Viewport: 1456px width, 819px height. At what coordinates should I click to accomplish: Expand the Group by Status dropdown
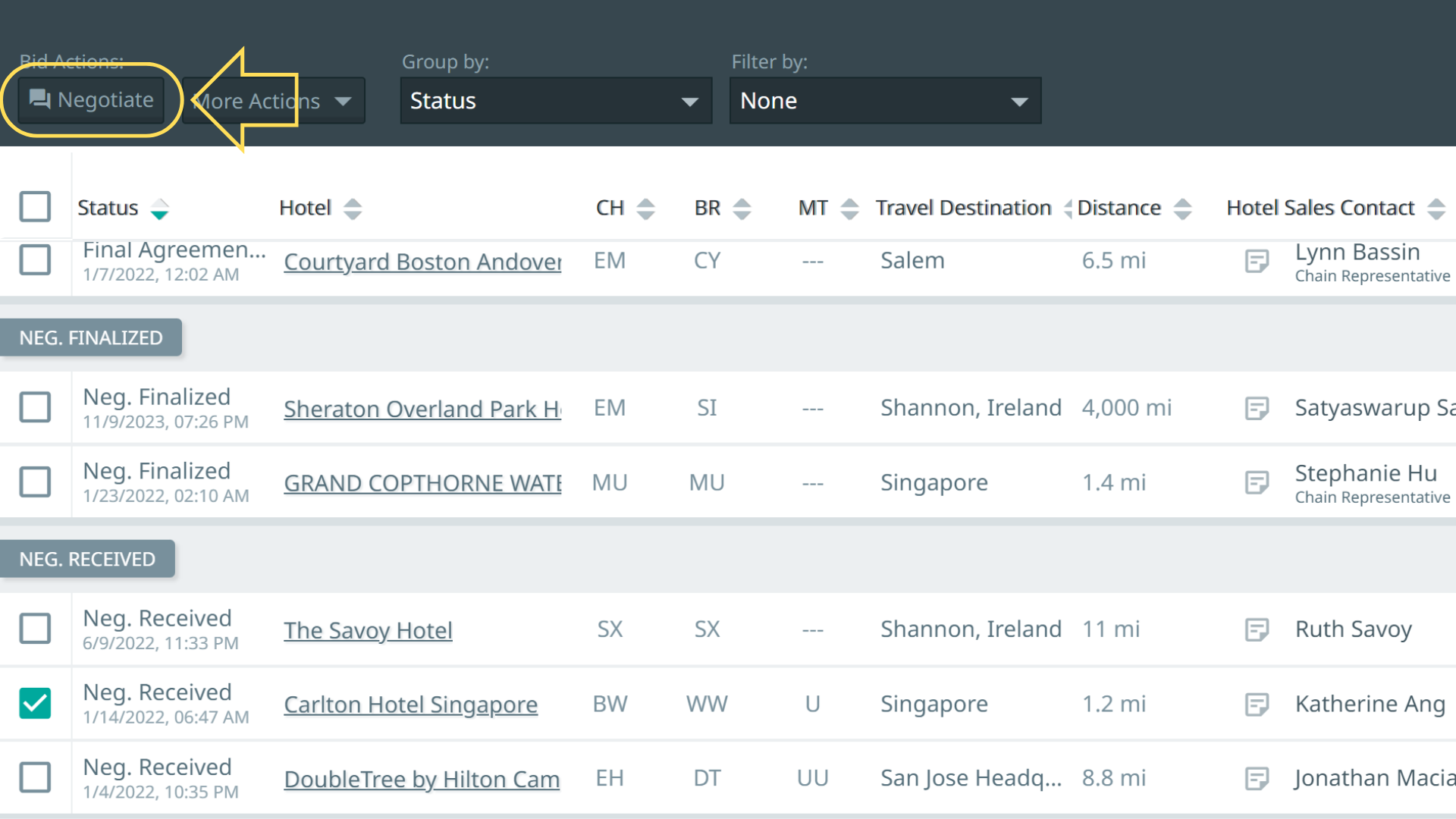coord(555,101)
